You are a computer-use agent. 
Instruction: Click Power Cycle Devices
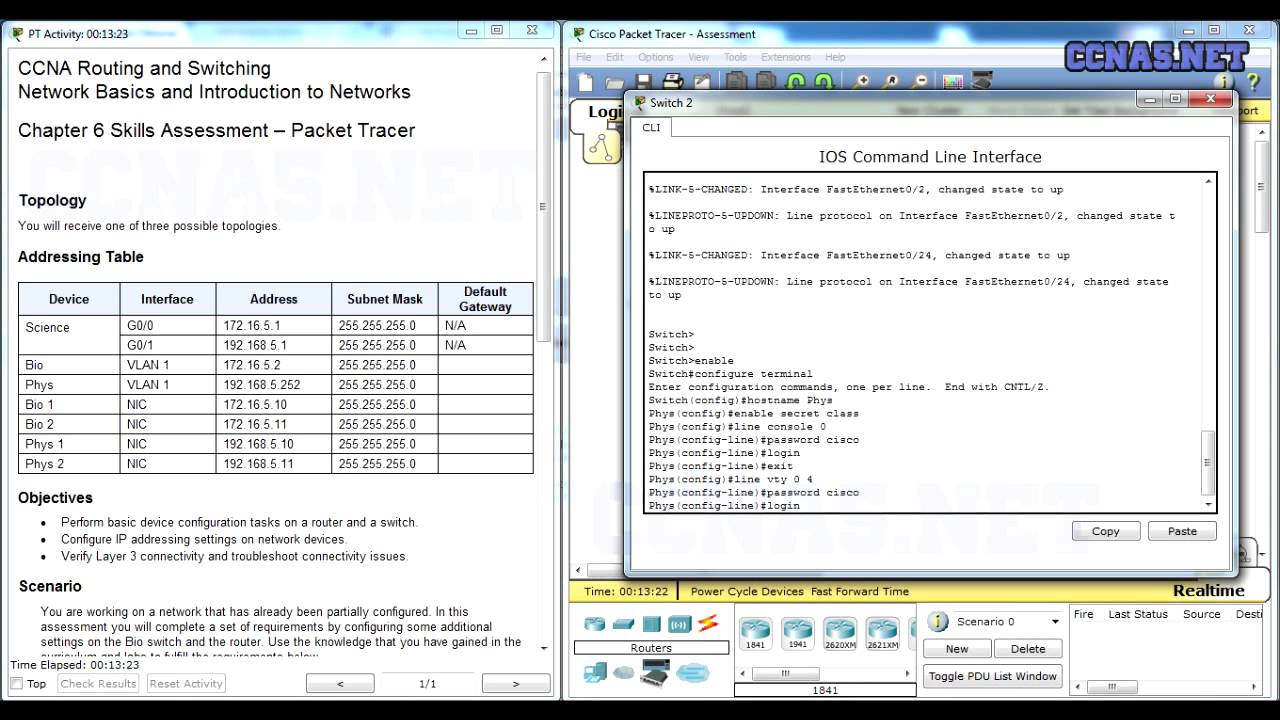[x=747, y=591]
